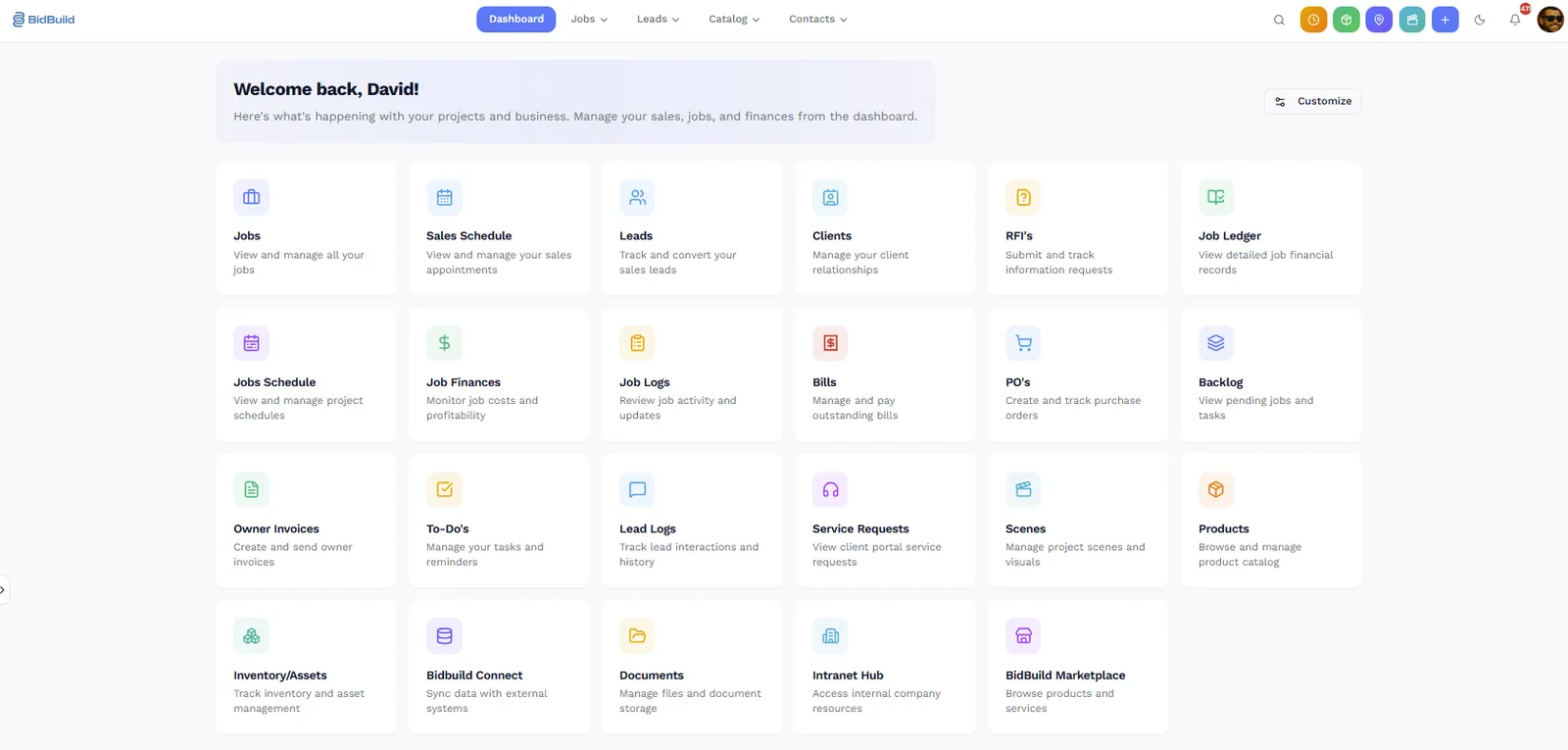Click the Products orange box icon
Viewport: 1568px width, 750px height.
click(x=1216, y=489)
